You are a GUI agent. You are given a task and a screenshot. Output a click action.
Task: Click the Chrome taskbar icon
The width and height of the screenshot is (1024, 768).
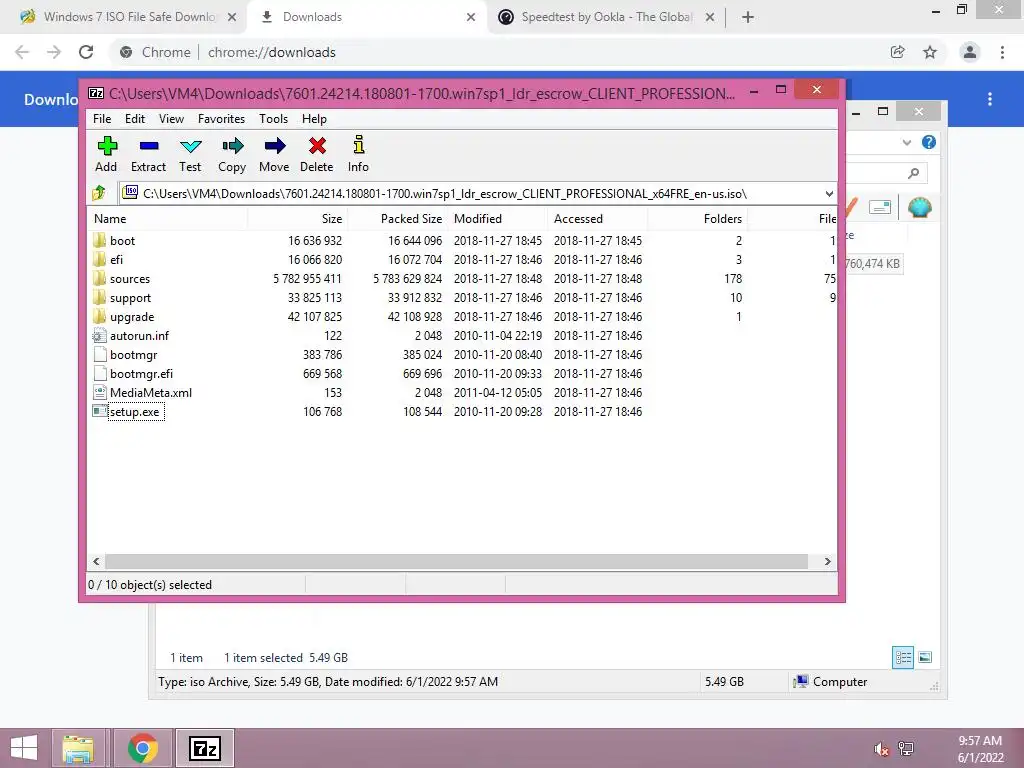click(142, 748)
